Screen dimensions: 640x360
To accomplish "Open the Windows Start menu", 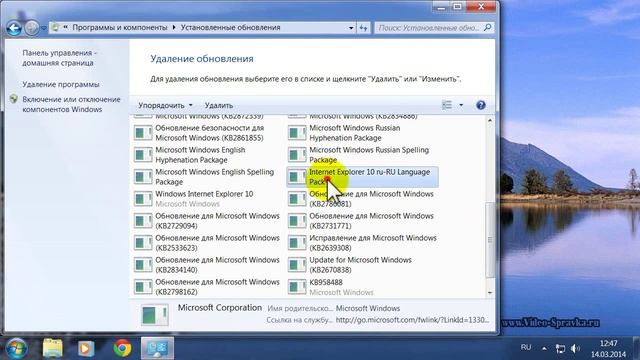I will pyautogui.click(x=16, y=348).
